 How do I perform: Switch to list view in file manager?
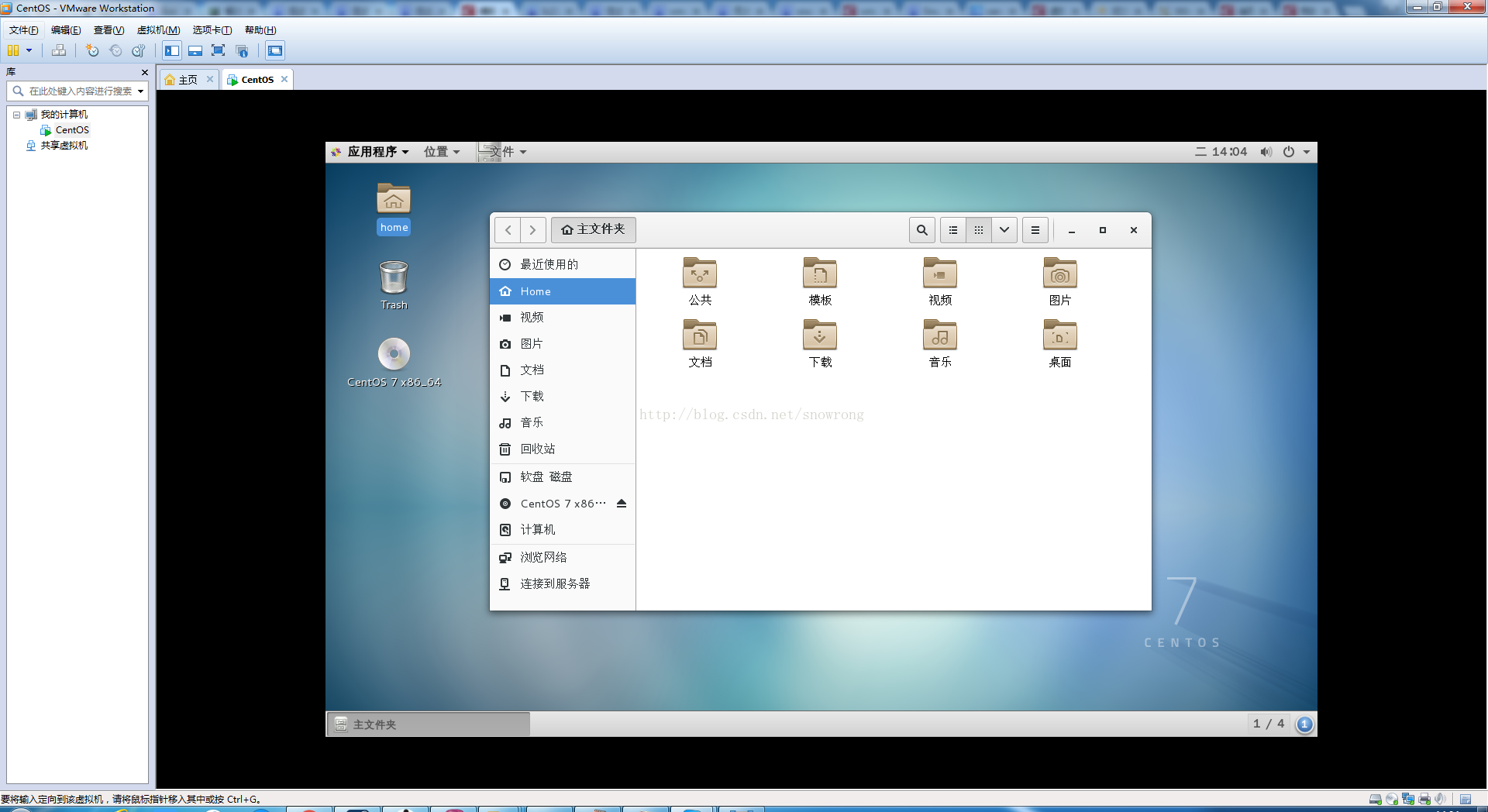click(953, 230)
